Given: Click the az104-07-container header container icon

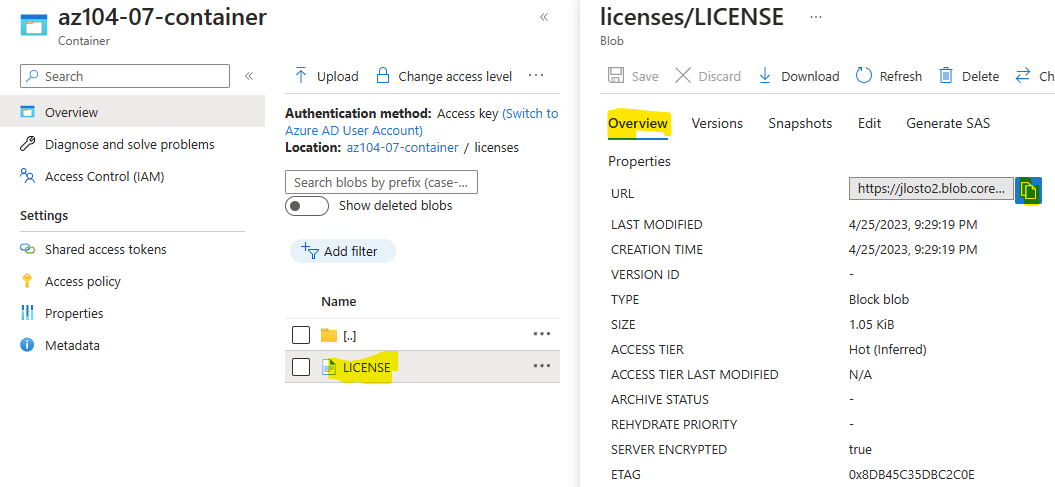Looking at the screenshot, I should [33, 23].
